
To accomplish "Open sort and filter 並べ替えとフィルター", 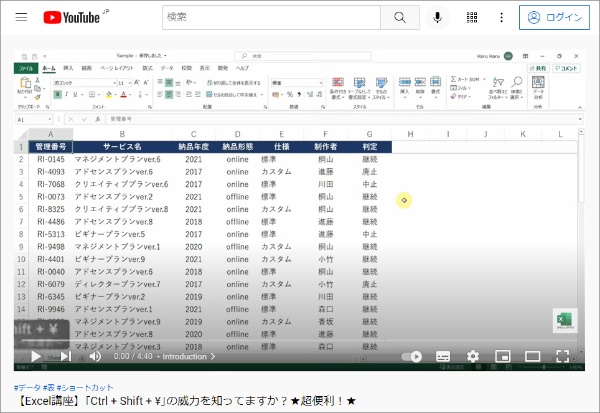I will (x=498, y=88).
